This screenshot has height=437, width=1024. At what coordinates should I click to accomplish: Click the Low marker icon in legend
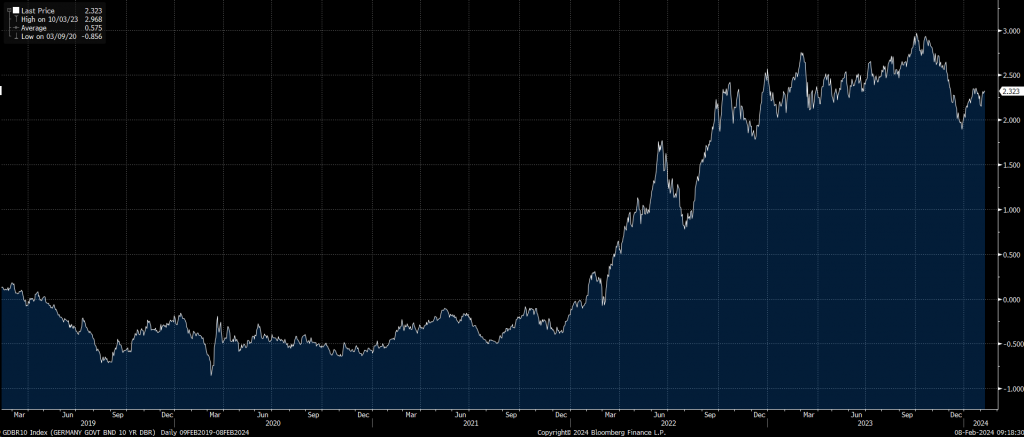click(x=16, y=37)
